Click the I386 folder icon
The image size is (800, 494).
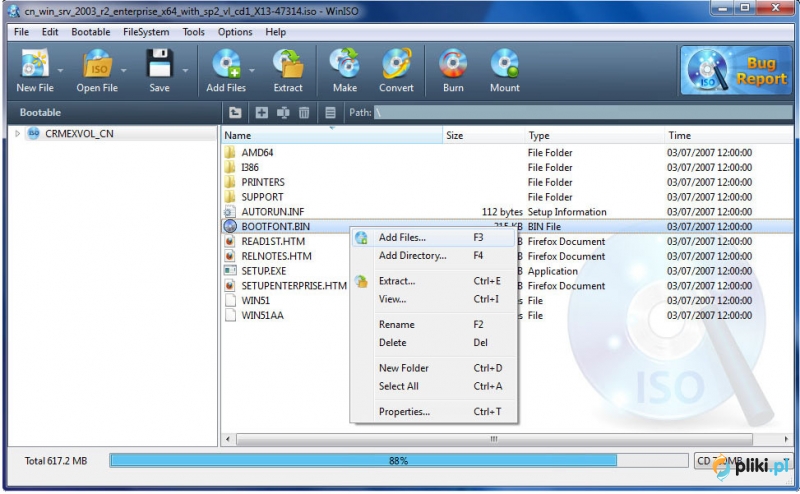point(230,167)
